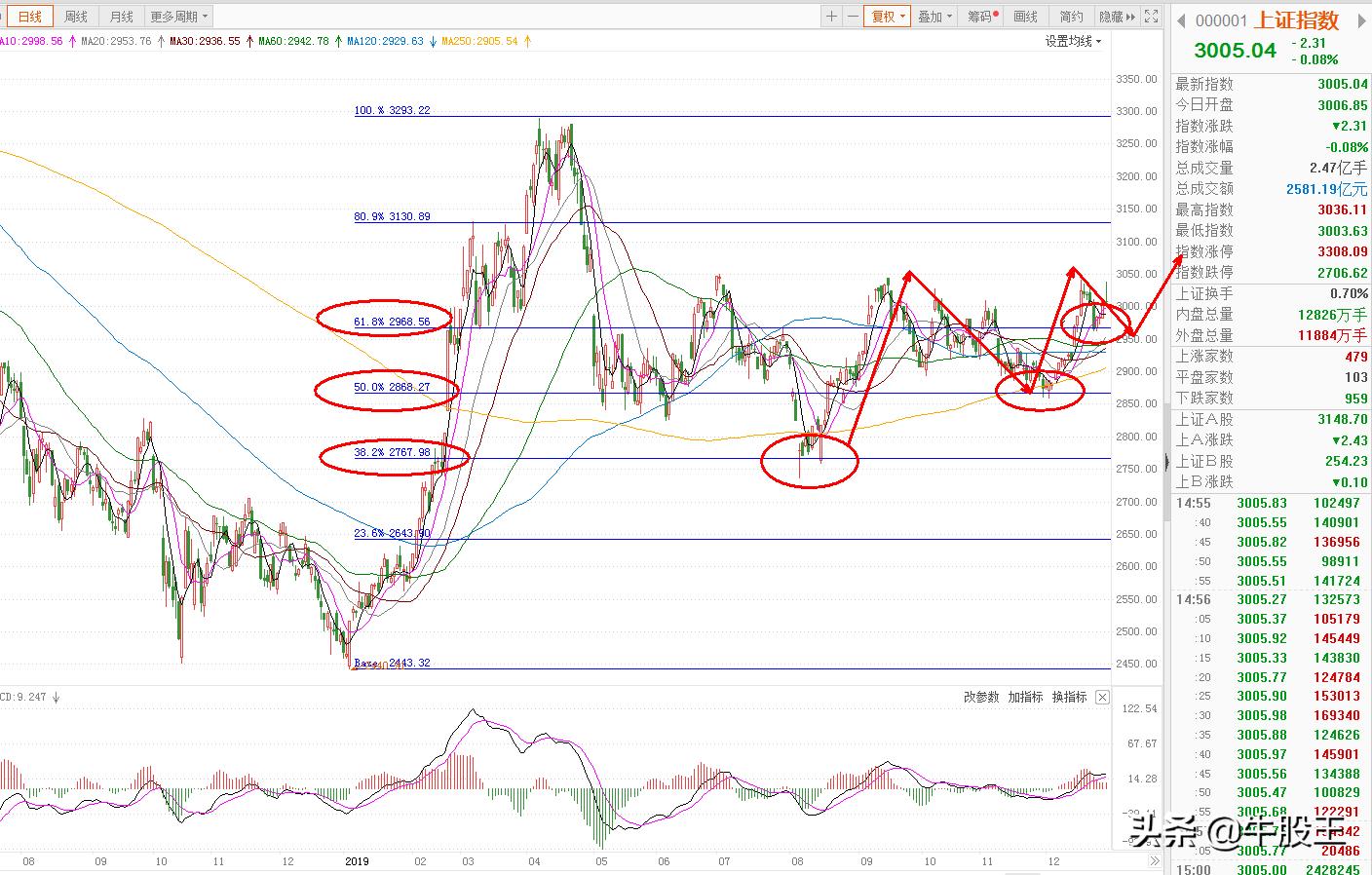
Task: Click the 上证B股 value 254.23
Action: click(x=1347, y=461)
